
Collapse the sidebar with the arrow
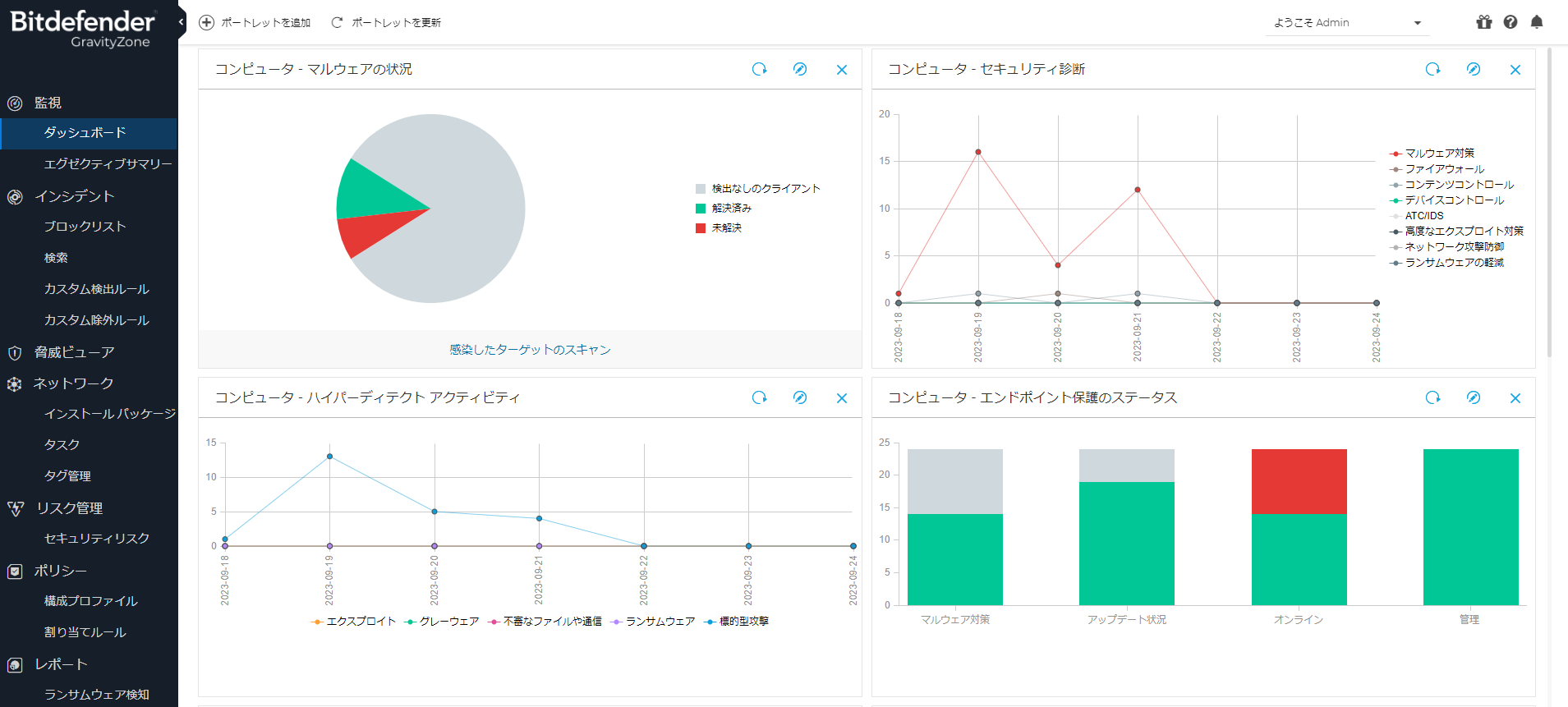pos(181,22)
